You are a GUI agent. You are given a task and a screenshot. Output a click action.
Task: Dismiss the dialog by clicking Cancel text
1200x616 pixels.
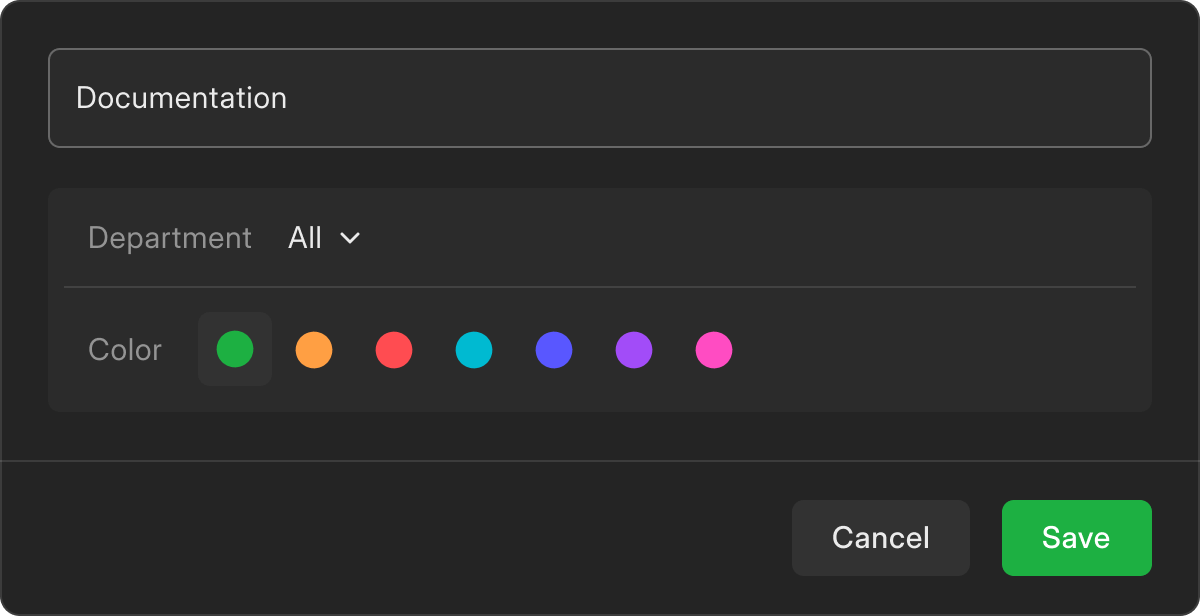[880, 538]
